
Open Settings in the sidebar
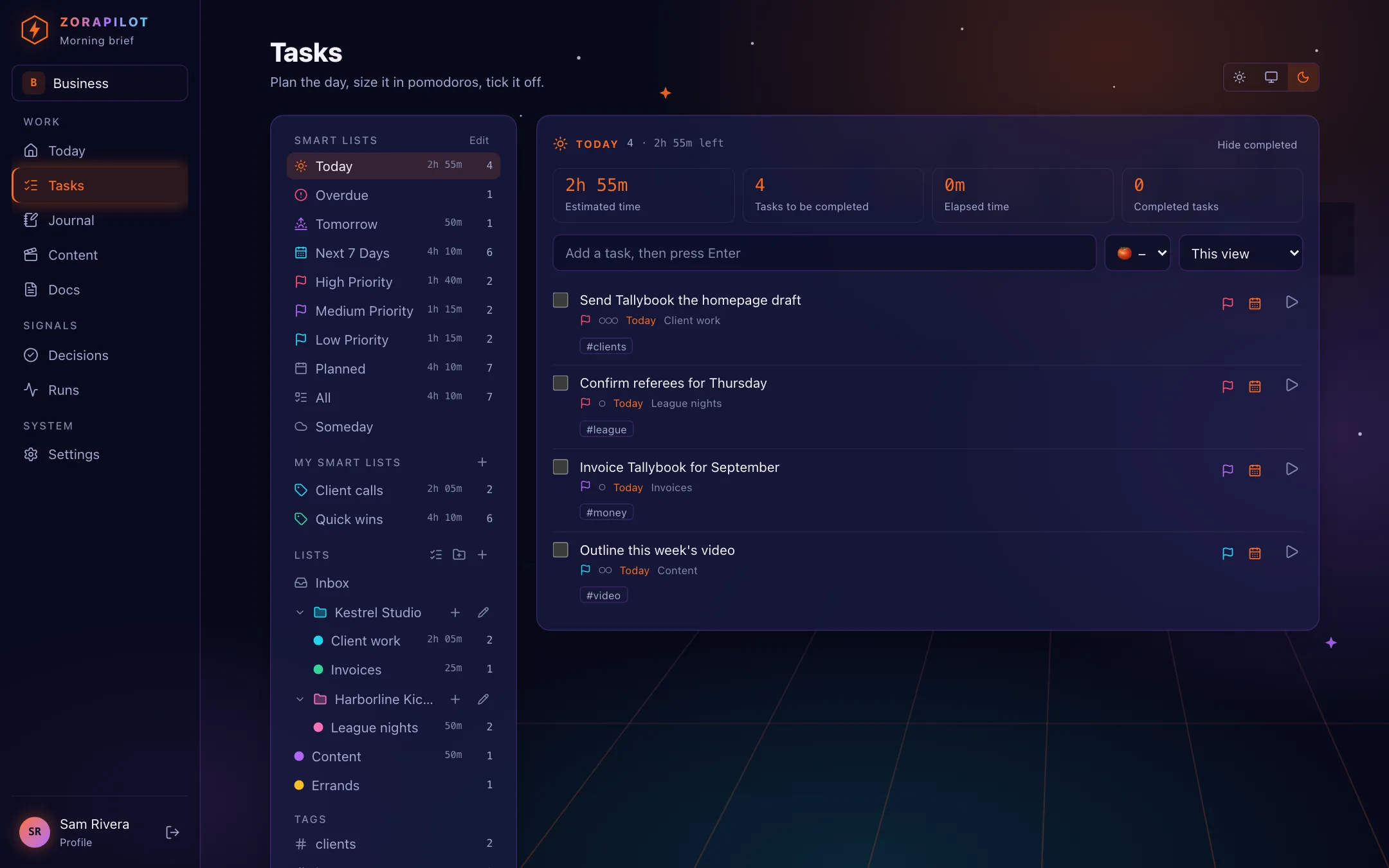[100, 454]
